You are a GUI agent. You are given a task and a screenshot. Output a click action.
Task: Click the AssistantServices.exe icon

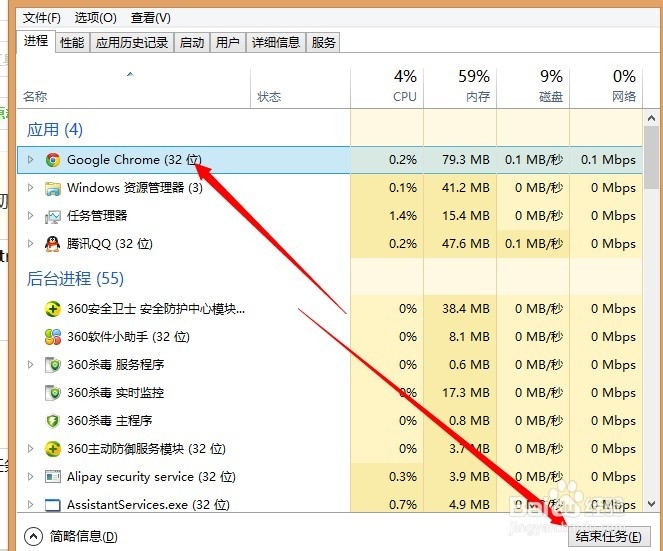(53, 505)
